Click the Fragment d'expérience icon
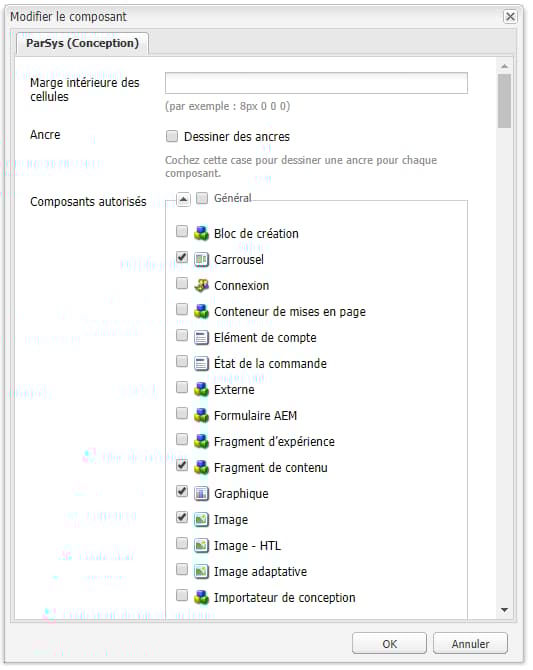Screen dimensions: 533x670 coord(201,442)
